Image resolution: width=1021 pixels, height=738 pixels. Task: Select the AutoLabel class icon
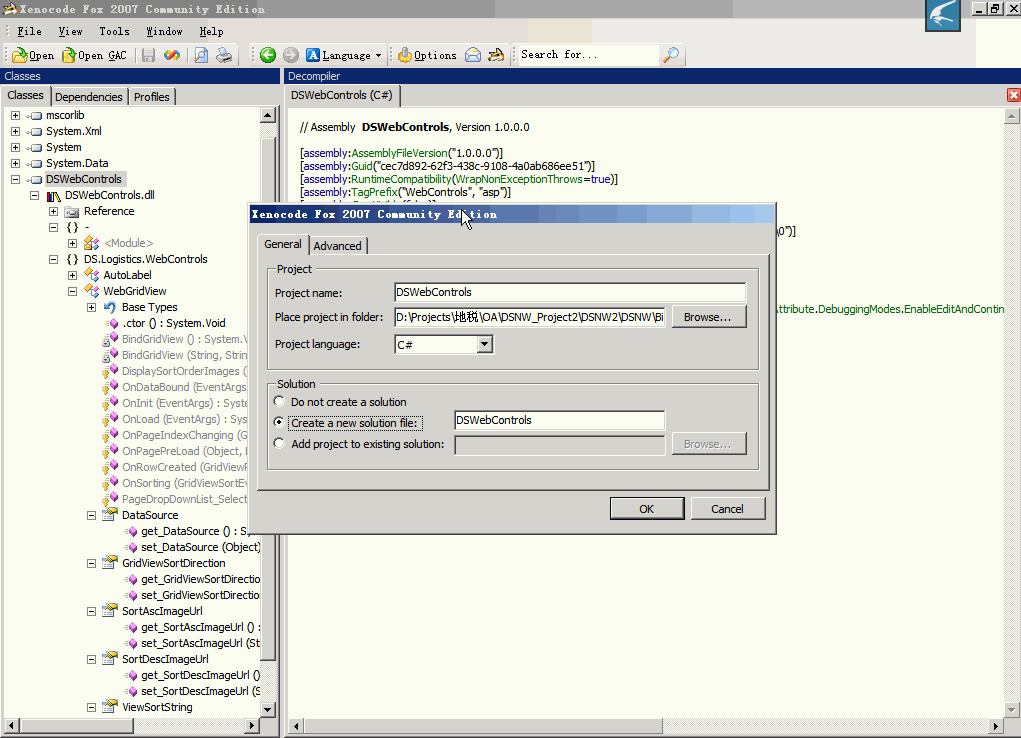pyautogui.click(x=92, y=275)
